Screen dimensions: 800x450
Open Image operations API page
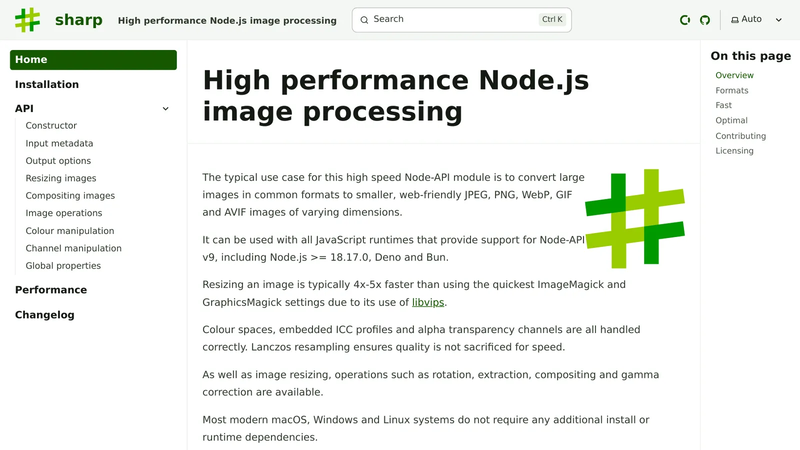point(64,213)
